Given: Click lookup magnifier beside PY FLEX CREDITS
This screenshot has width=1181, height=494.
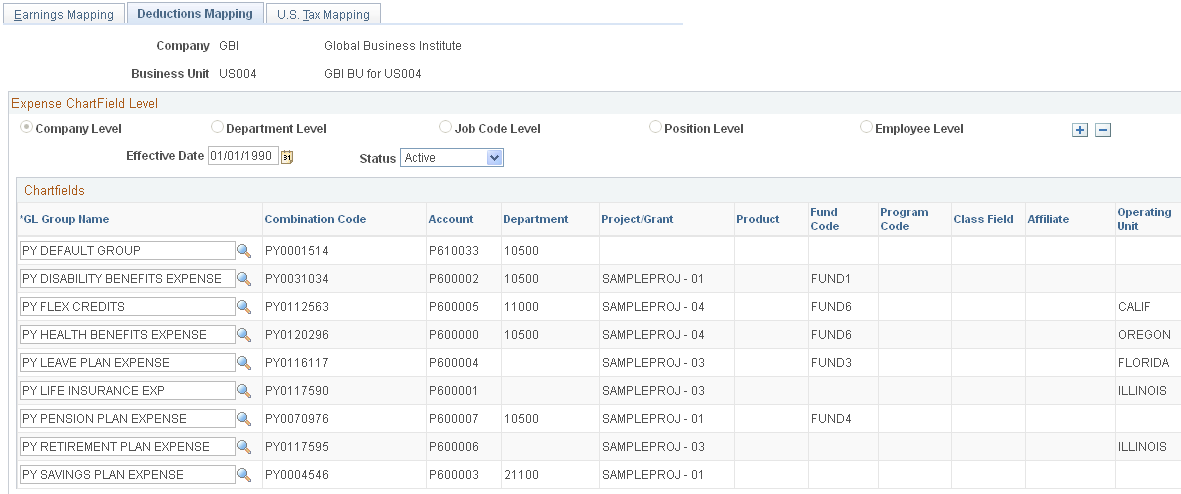Looking at the screenshot, I should pos(244,306).
